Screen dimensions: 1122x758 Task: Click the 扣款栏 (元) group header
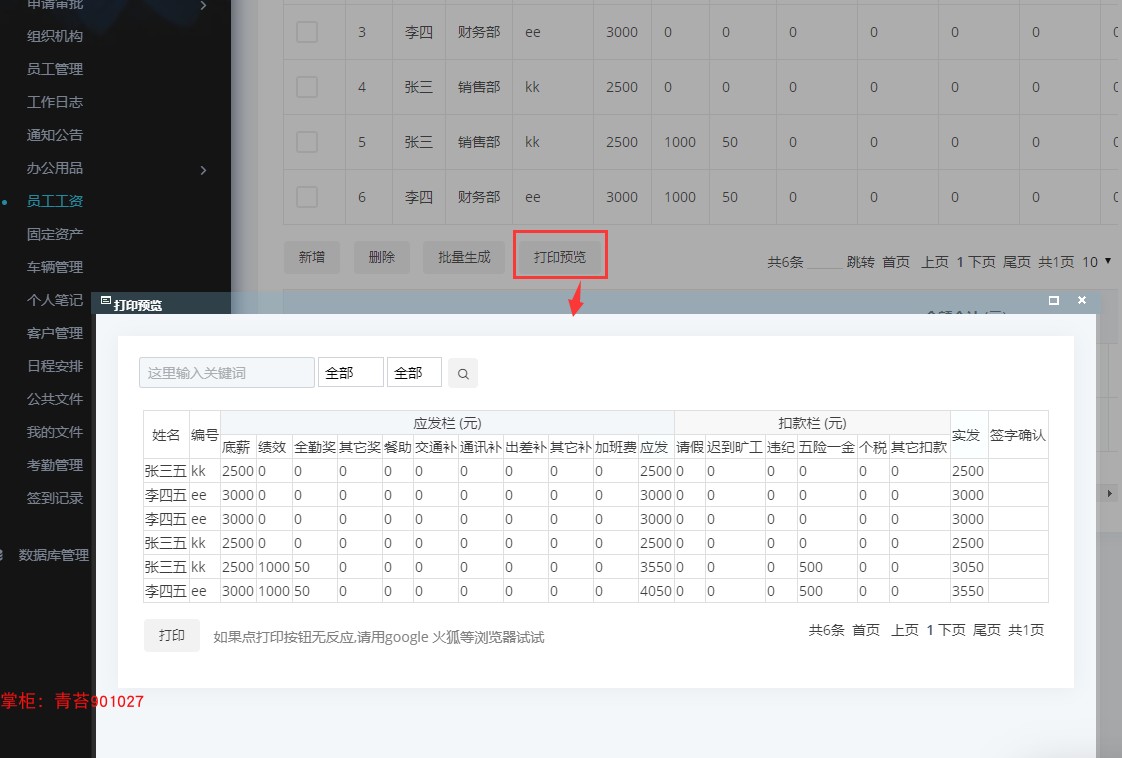[x=812, y=423]
